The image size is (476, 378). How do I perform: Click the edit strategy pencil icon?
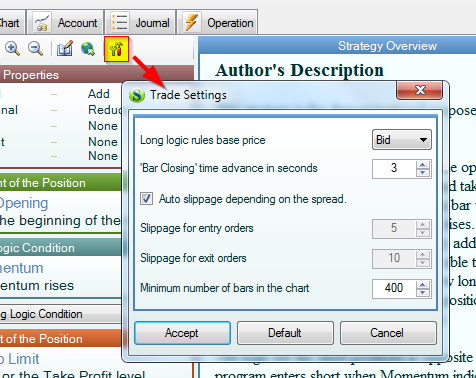point(65,49)
